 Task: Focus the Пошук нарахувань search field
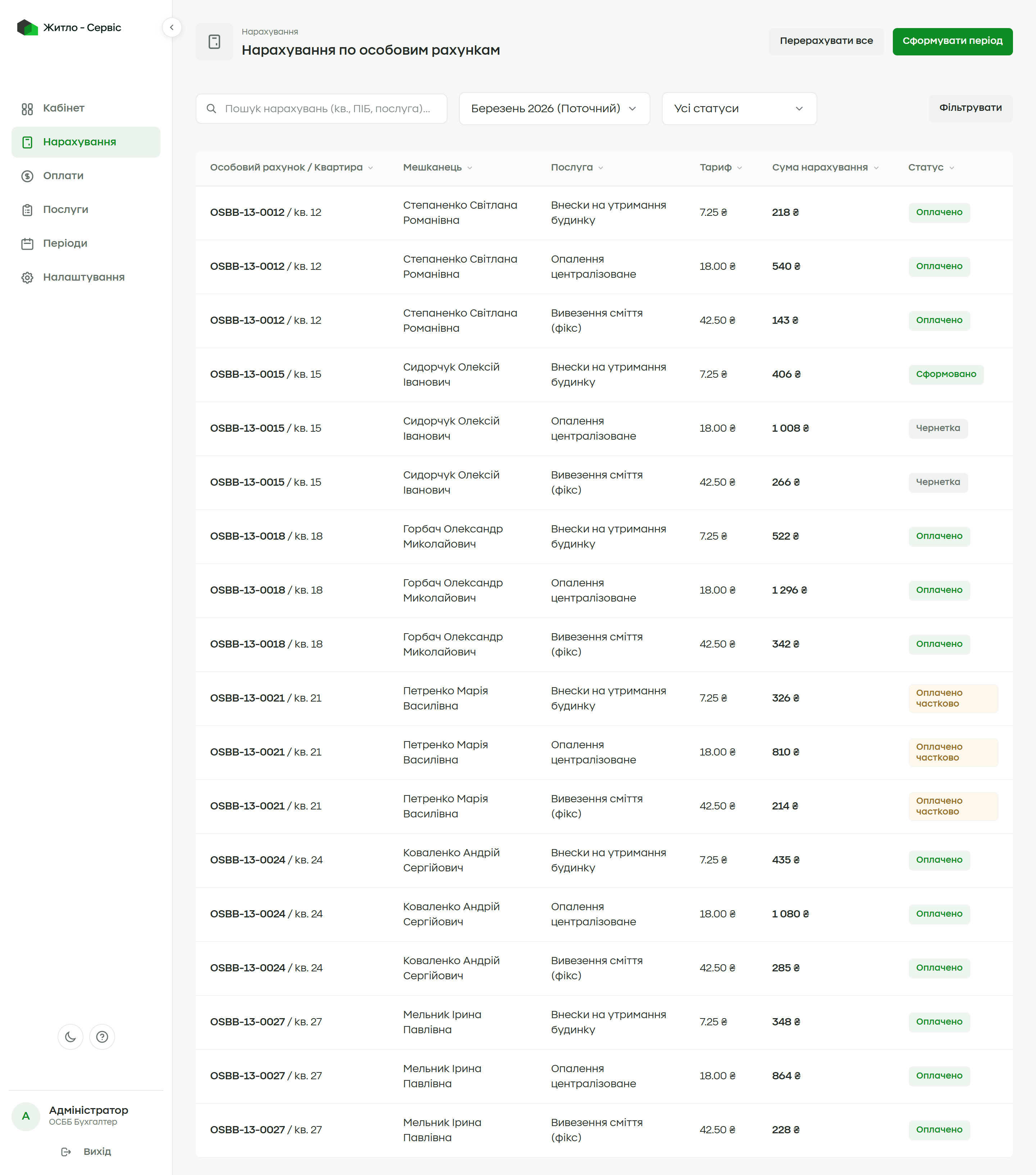(x=321, y=109)
